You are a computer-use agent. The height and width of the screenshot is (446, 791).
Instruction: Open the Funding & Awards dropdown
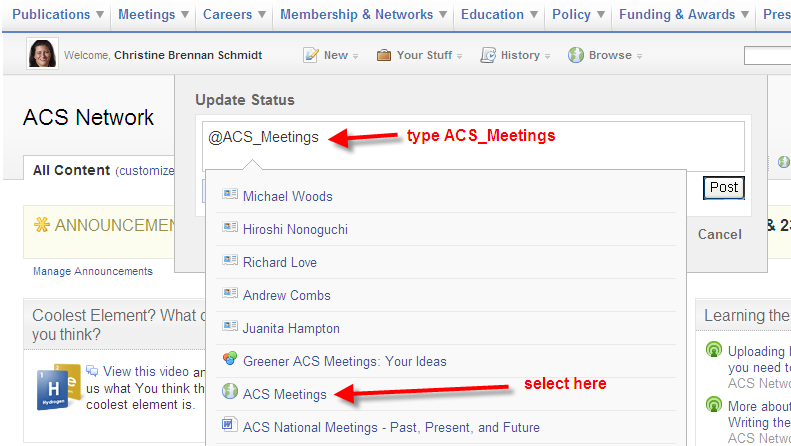click(684, 15)
